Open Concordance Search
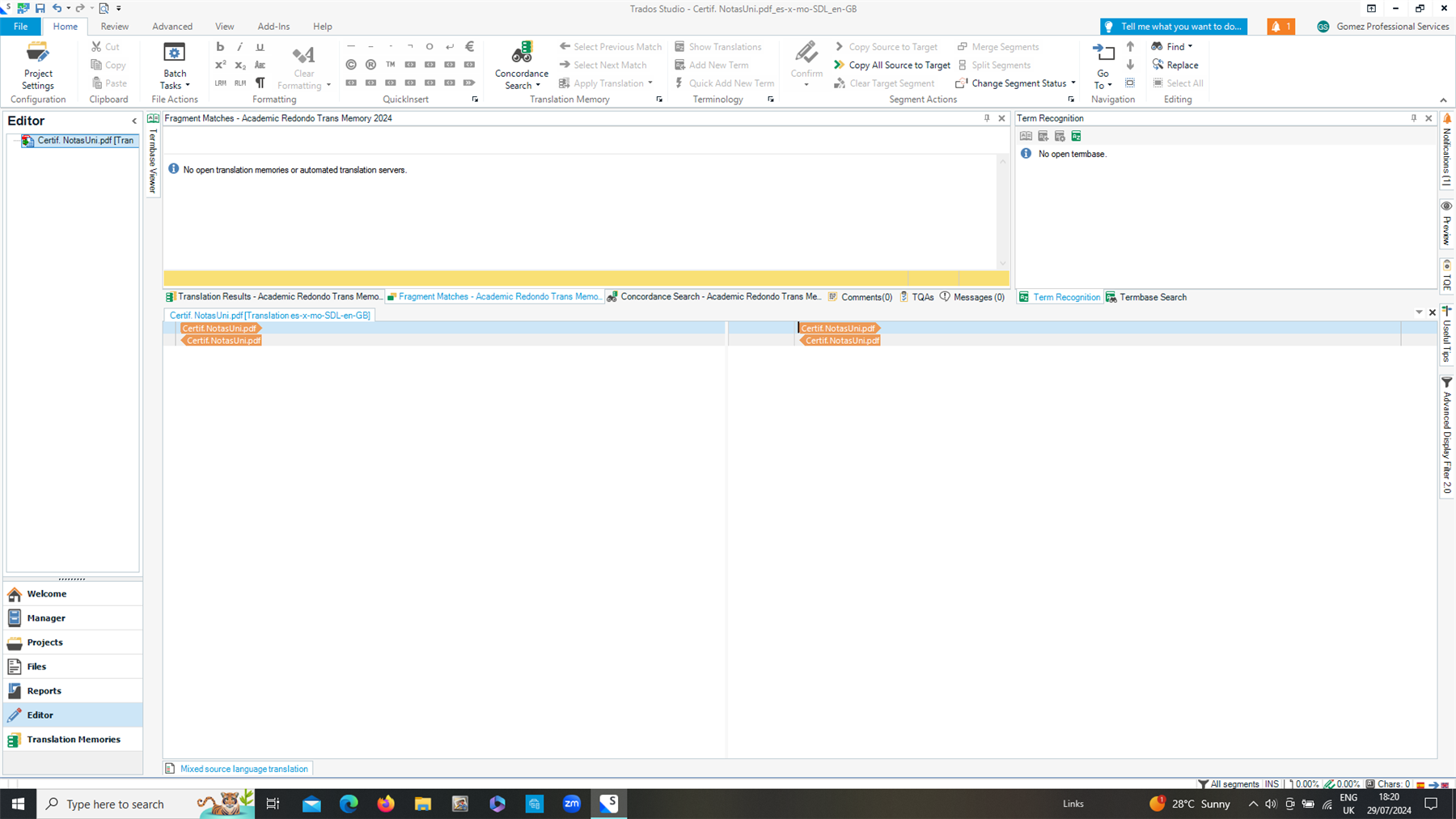1456x819 pixels. pos(522,66)
